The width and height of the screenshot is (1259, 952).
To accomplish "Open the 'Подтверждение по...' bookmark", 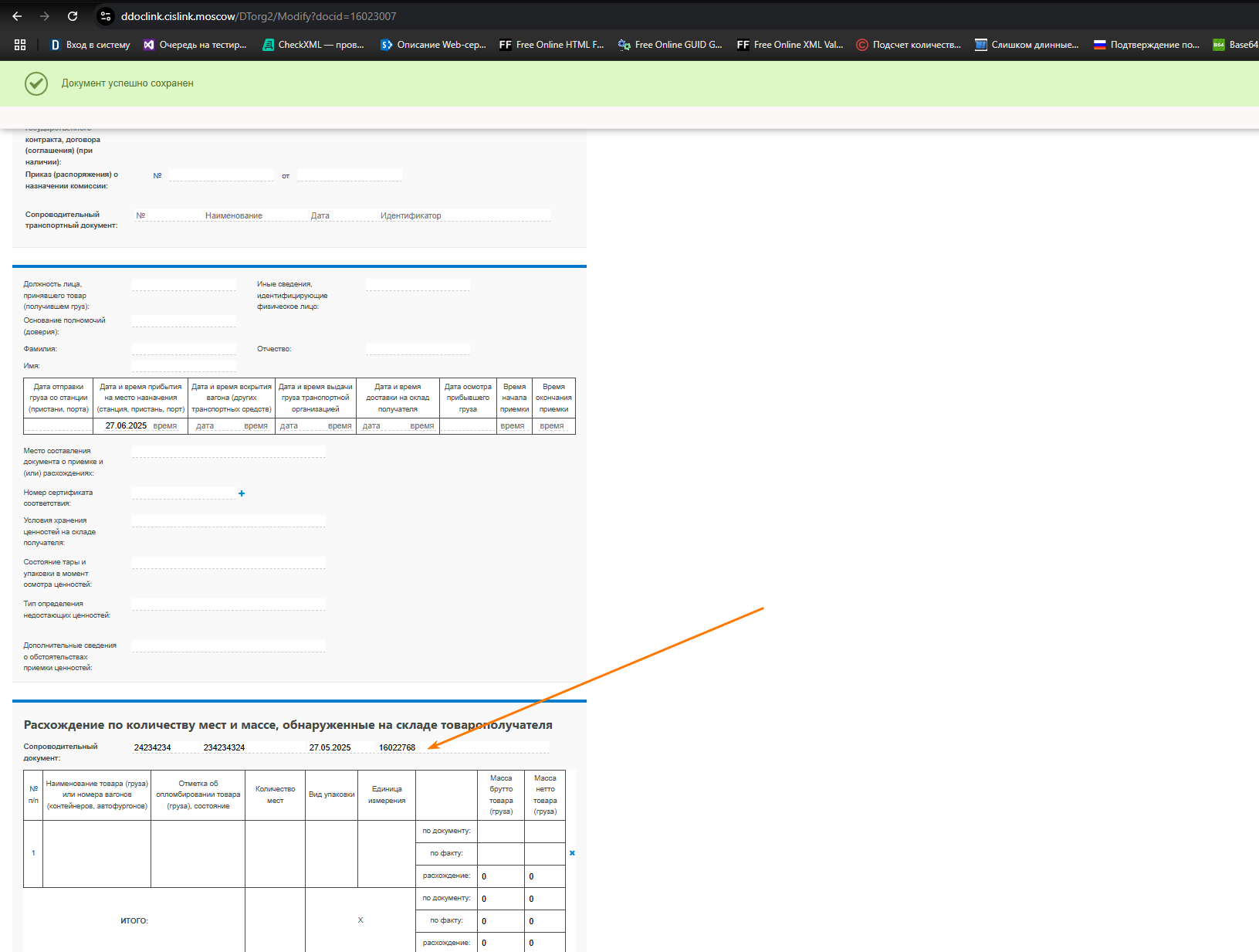I will tap(1146, 45).
